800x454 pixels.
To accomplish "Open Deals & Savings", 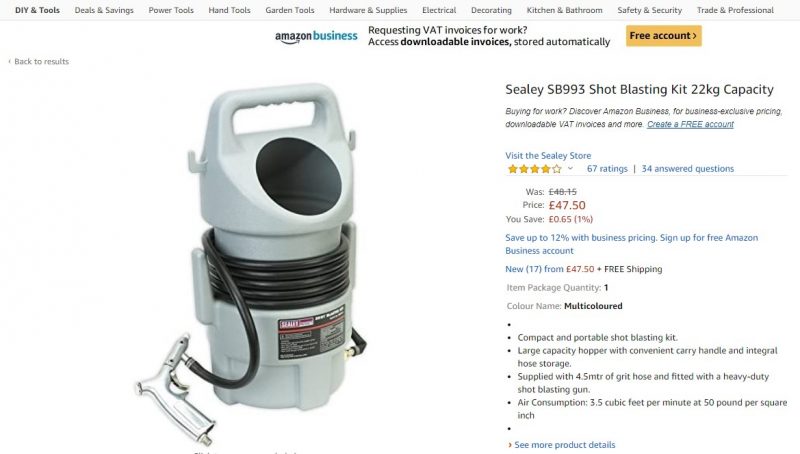I will 104,10.
